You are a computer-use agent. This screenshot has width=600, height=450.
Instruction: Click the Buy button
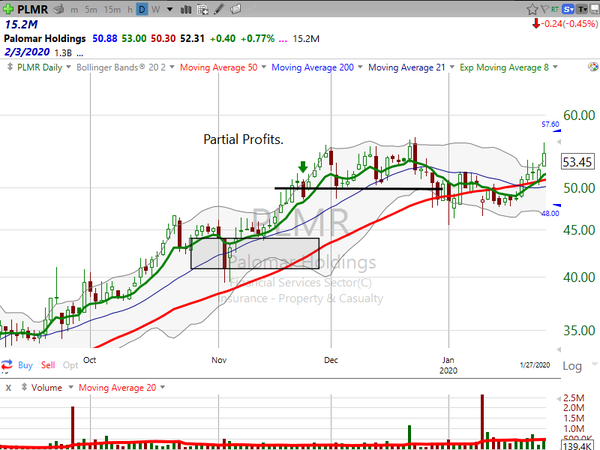tap(27, 367)
